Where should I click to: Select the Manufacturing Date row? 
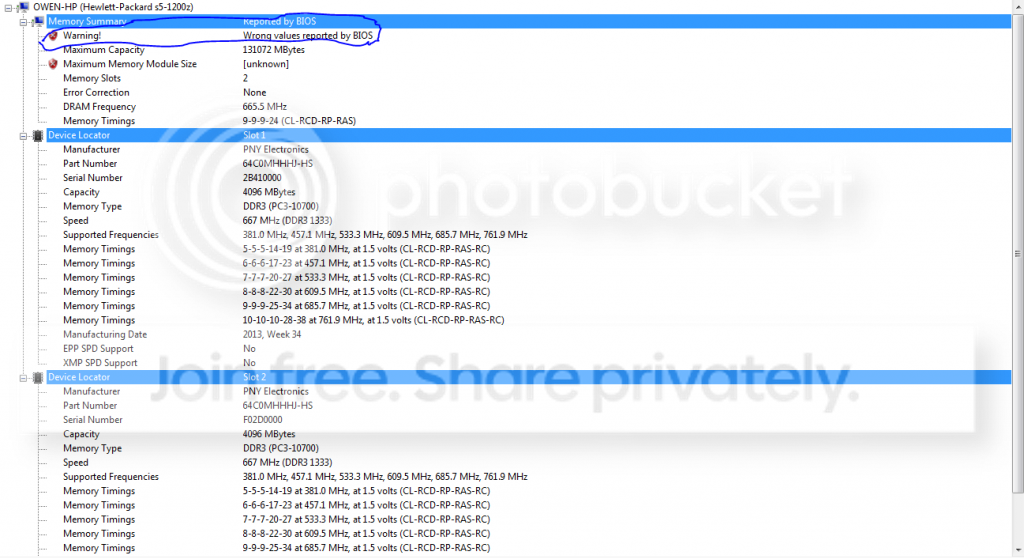pyautogui.click(x=529, y=335)
